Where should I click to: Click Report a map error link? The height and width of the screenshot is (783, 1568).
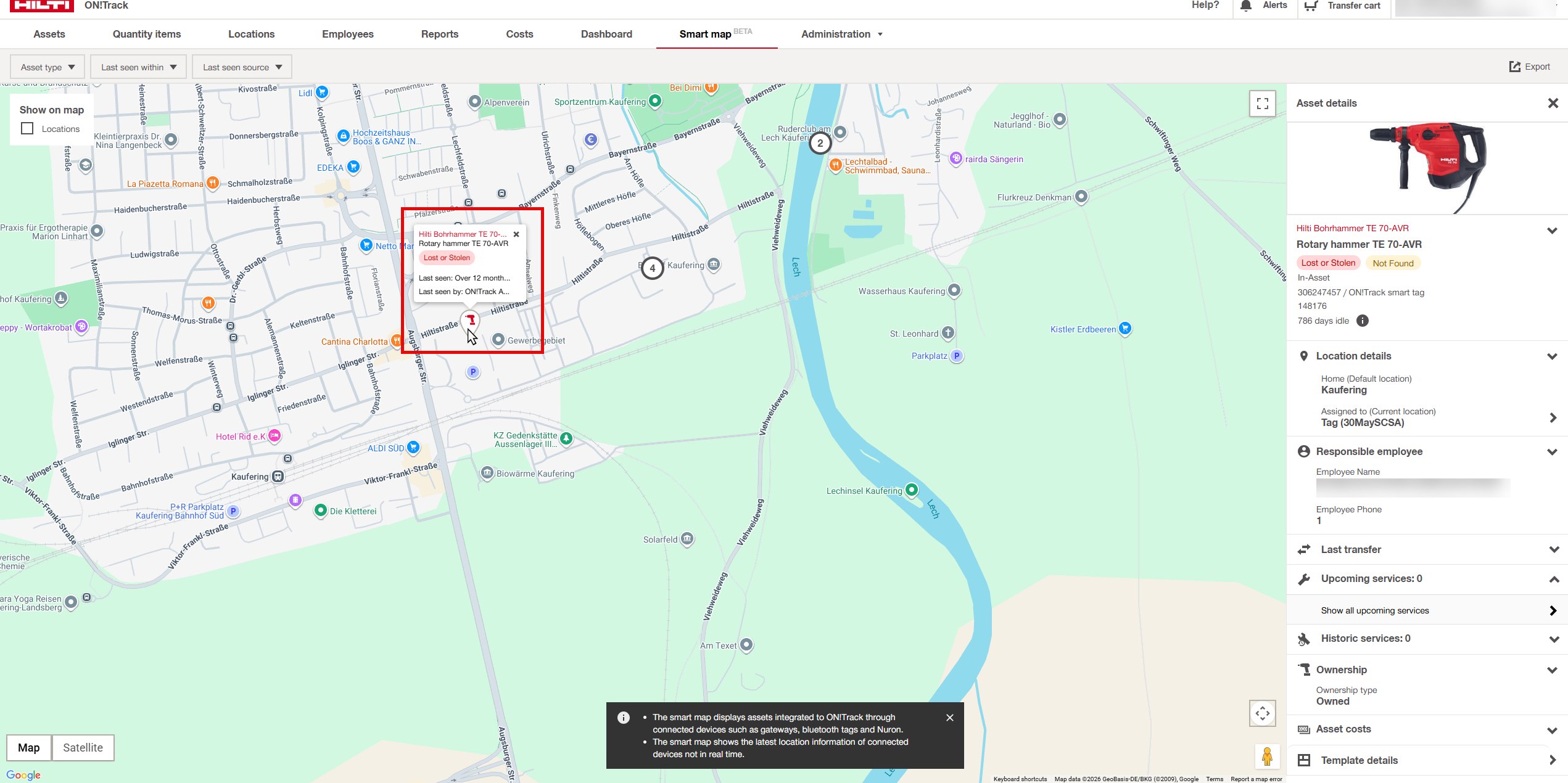tap(1256, 779)
